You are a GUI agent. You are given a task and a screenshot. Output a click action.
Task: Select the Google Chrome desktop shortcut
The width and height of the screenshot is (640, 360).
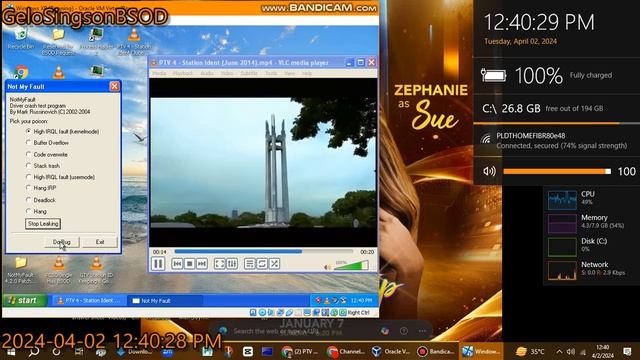coord(21,72)
